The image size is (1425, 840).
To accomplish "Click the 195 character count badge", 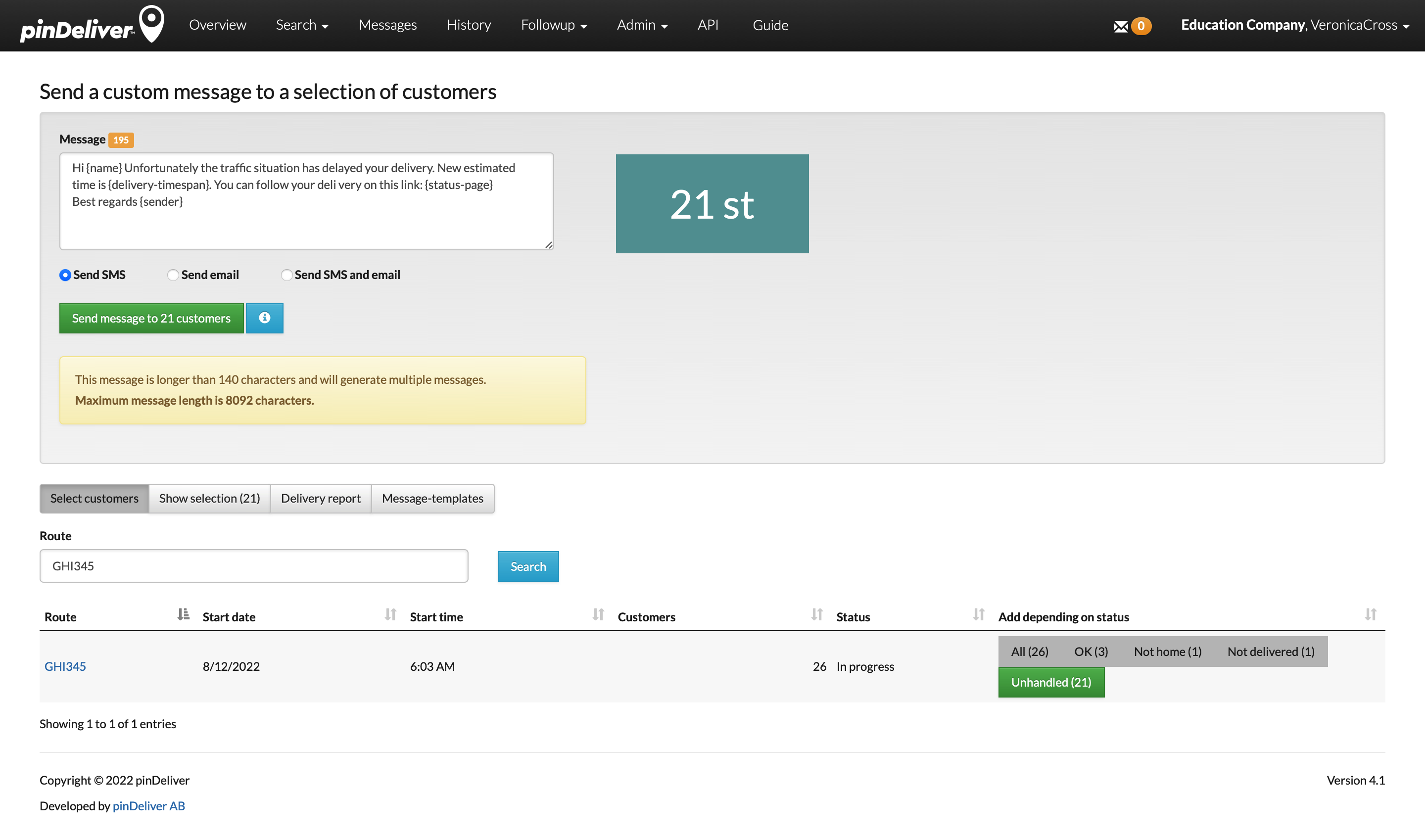I will click(x=121, y=140).
